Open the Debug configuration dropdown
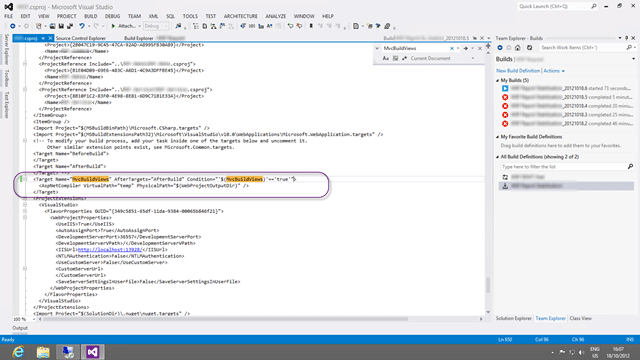640x360 pixels. [x=156, y=26]
